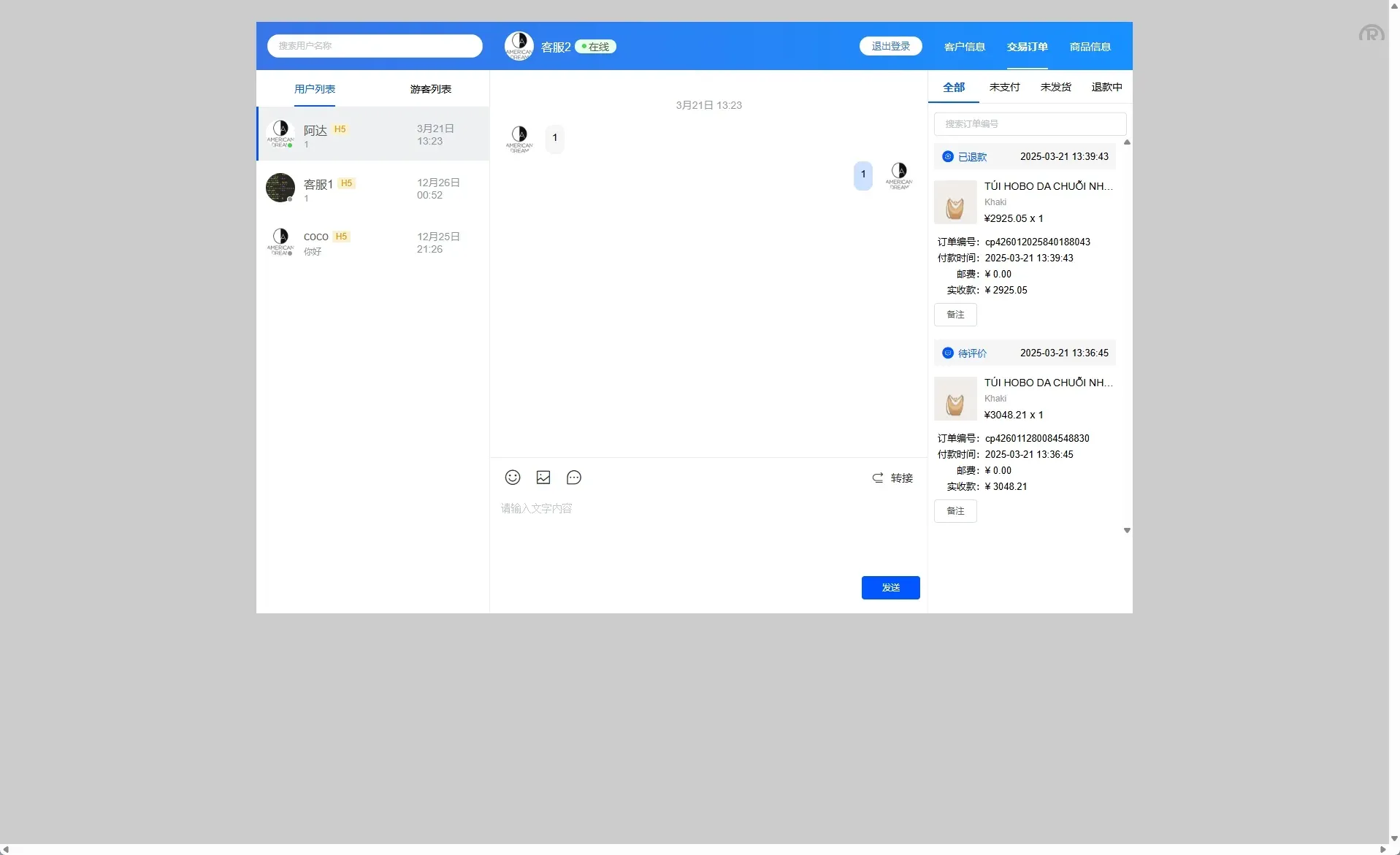Click the 退出登录 logout button
Image resolution: width=1400 pixels, height=855 pixels.
coord(890,45)
